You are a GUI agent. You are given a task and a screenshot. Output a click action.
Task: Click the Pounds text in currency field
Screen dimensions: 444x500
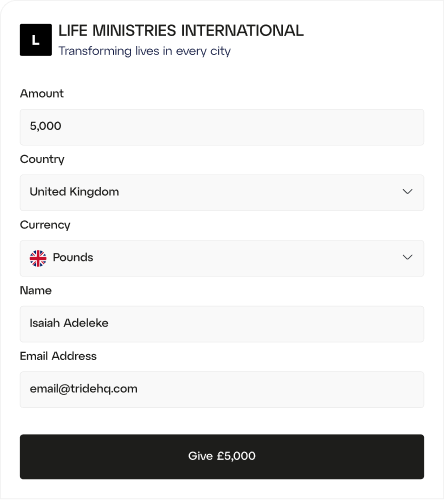click(73, 257)
